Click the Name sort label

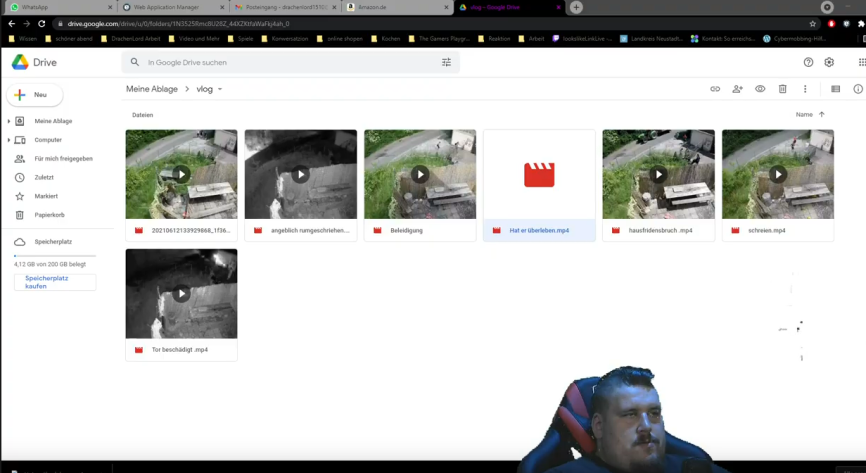pos(804,114)
